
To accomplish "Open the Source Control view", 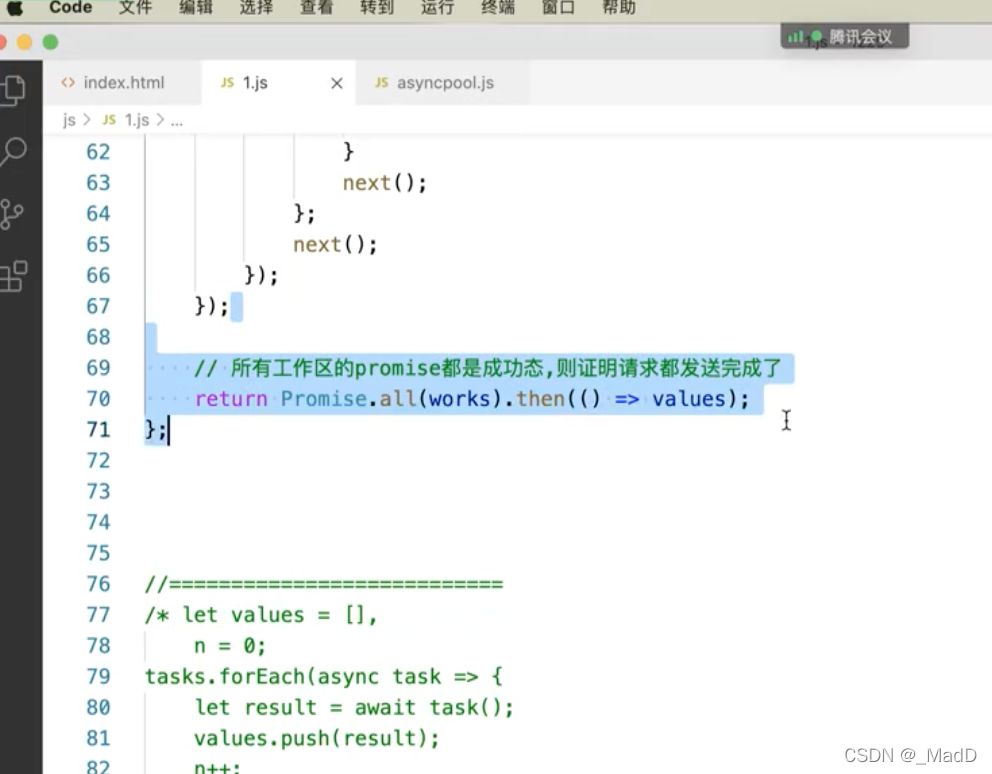I will (11, 214).
